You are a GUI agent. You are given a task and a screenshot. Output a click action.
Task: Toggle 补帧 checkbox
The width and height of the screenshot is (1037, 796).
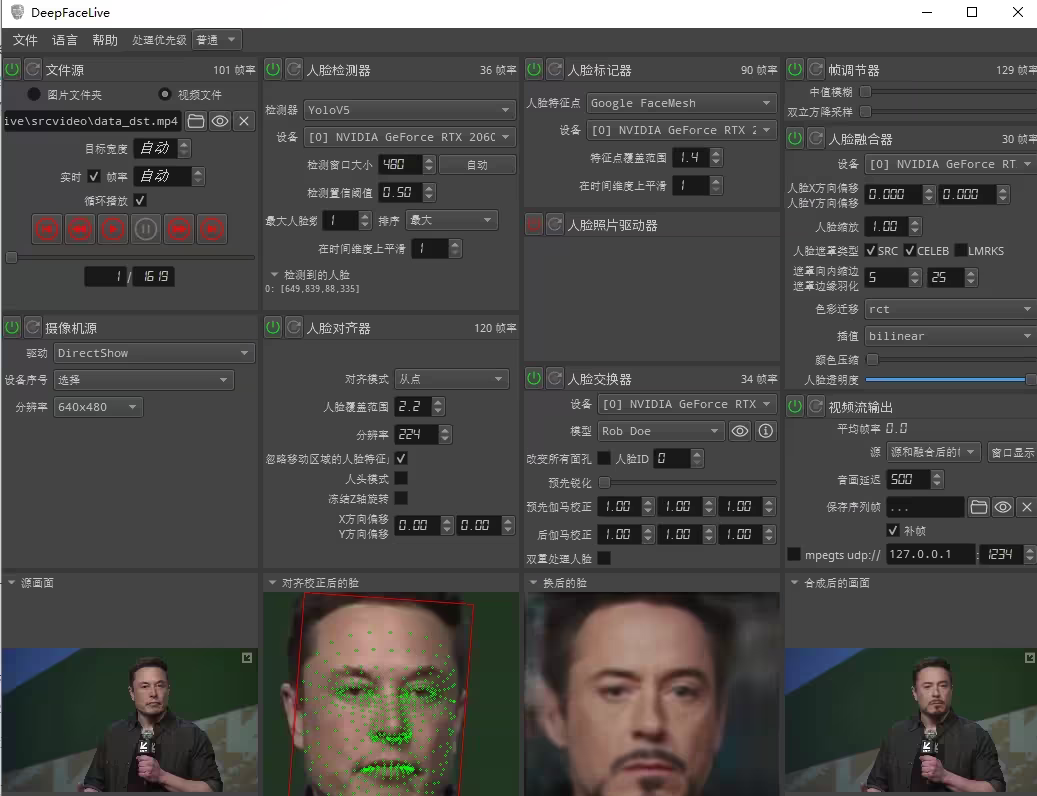pos(893,530)
